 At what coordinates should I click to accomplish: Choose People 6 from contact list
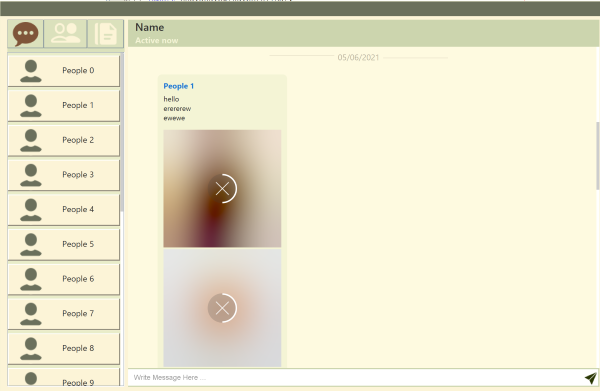click(64, 279)
